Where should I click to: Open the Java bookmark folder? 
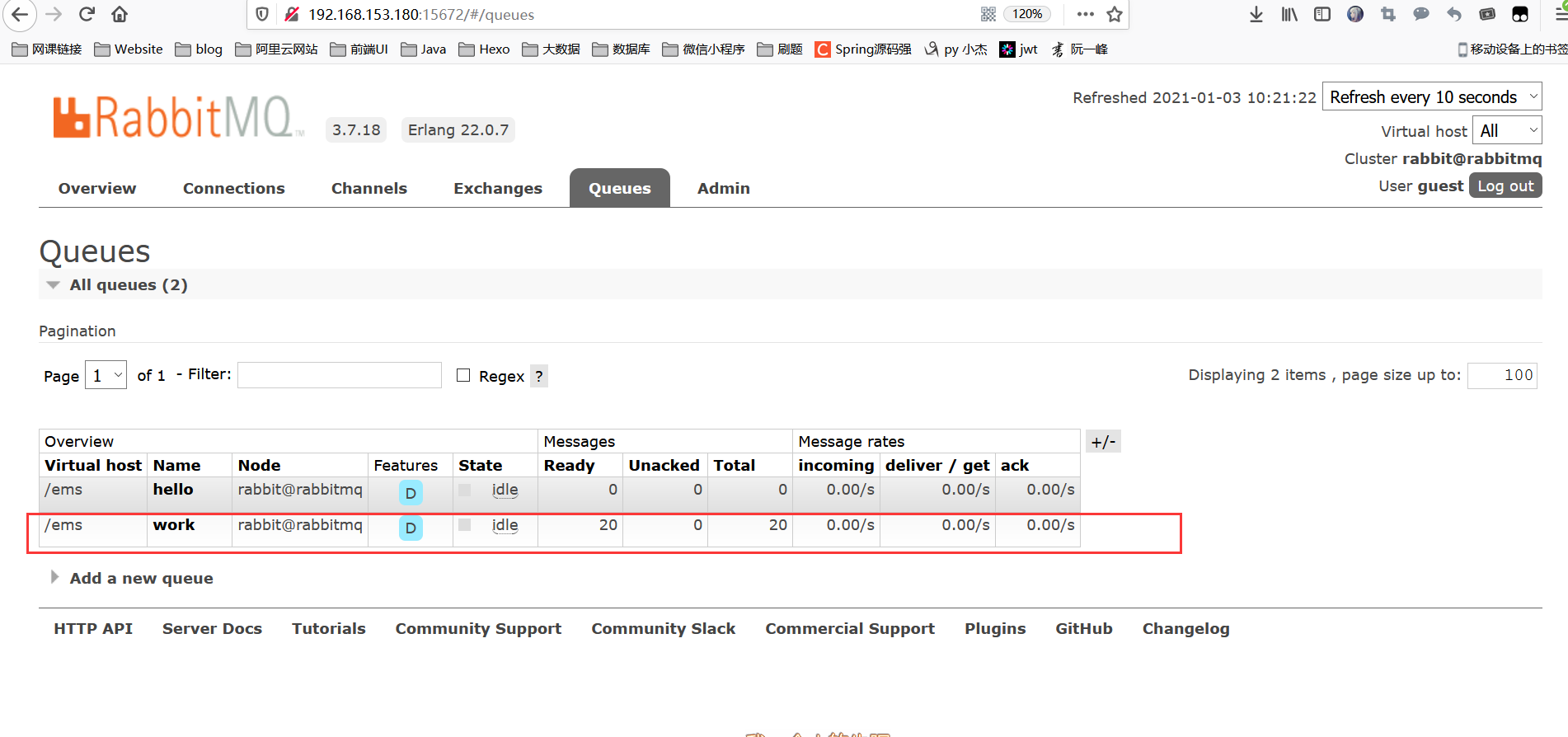point(424,49)
